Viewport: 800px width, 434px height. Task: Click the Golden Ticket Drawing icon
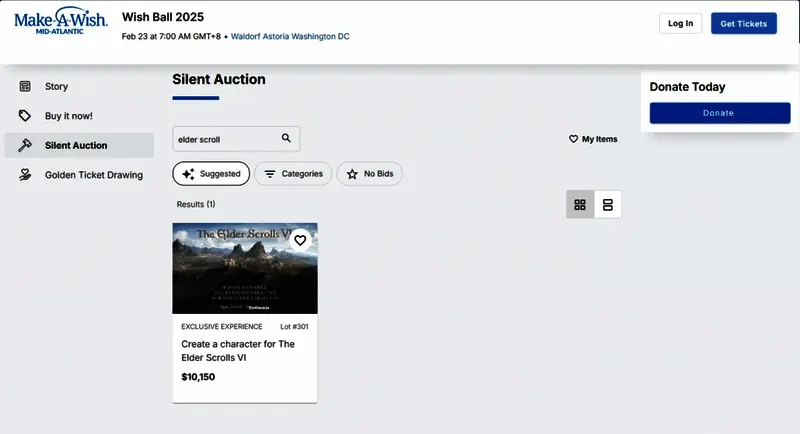click(x=25, y=175)
